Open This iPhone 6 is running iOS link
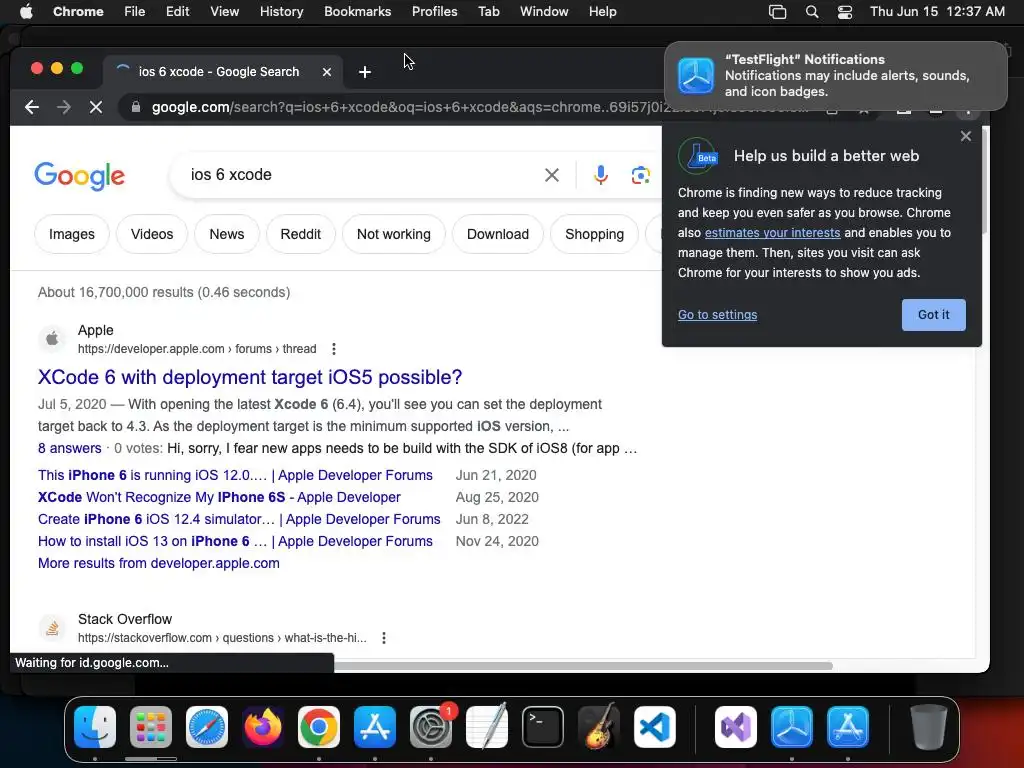 (235, 475)
